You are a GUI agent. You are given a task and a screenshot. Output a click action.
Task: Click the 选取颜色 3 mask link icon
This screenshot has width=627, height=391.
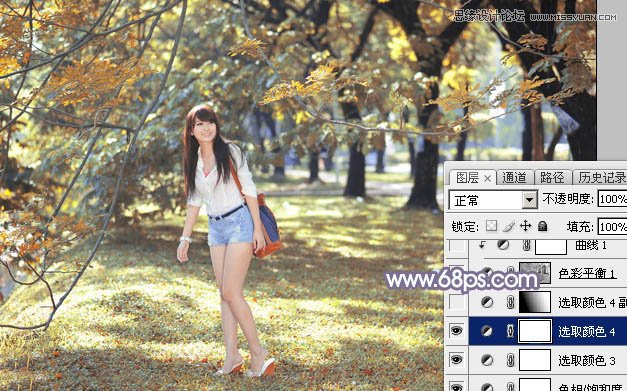click(510, 360)
